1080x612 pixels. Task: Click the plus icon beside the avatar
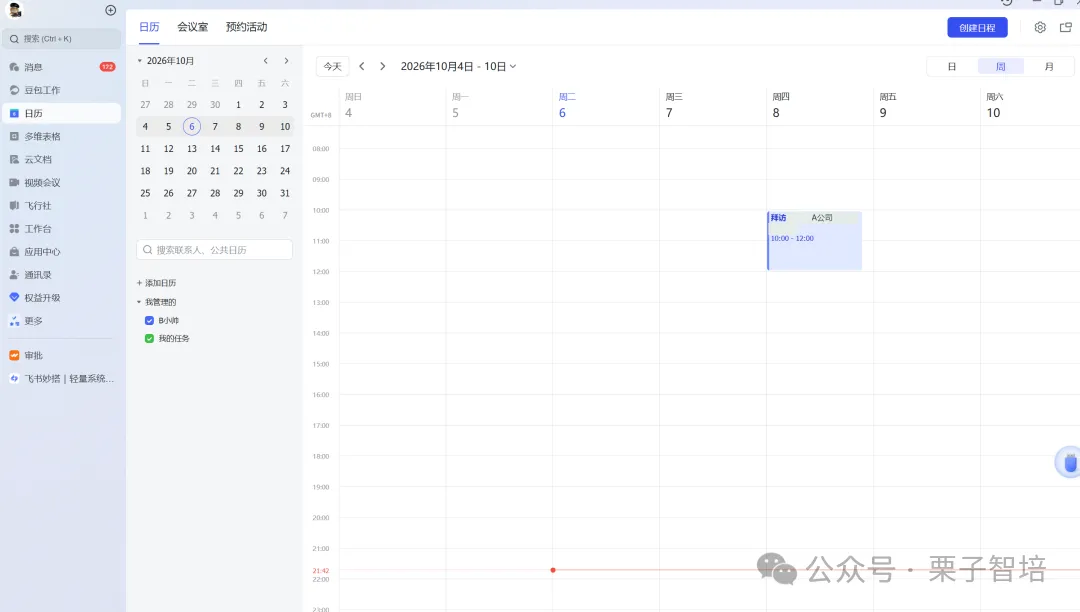[x=110, y=10]
